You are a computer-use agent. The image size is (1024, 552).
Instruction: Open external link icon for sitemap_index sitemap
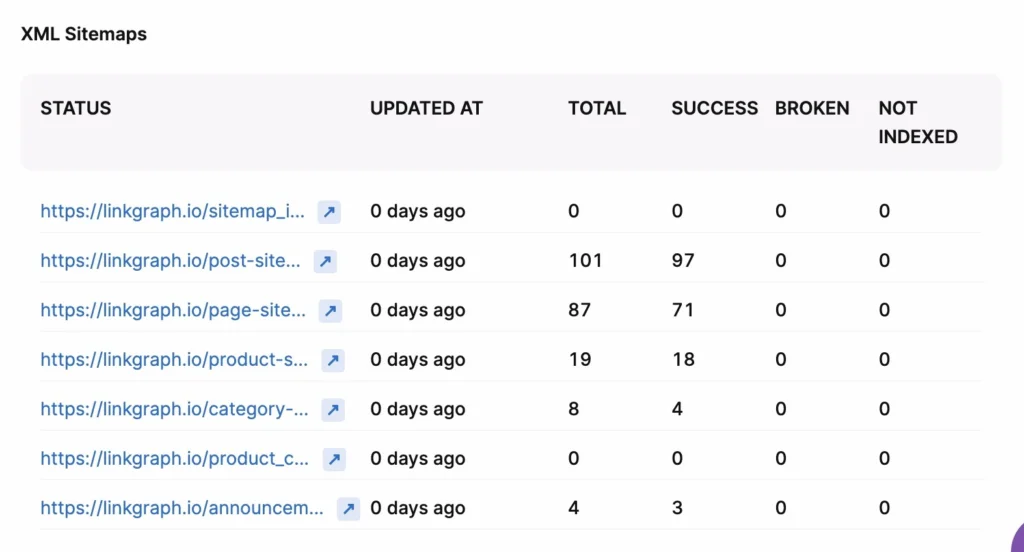point(329,211)
